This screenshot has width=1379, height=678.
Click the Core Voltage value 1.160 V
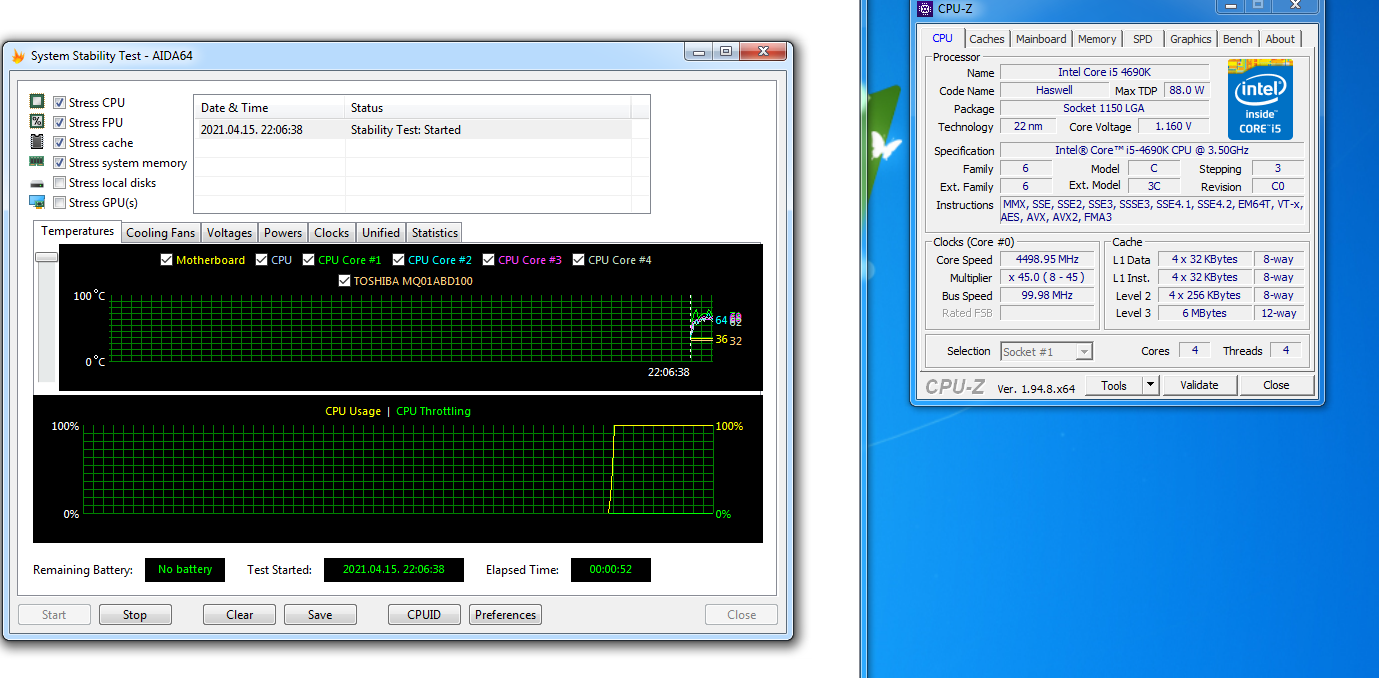tap(1172, 127)
